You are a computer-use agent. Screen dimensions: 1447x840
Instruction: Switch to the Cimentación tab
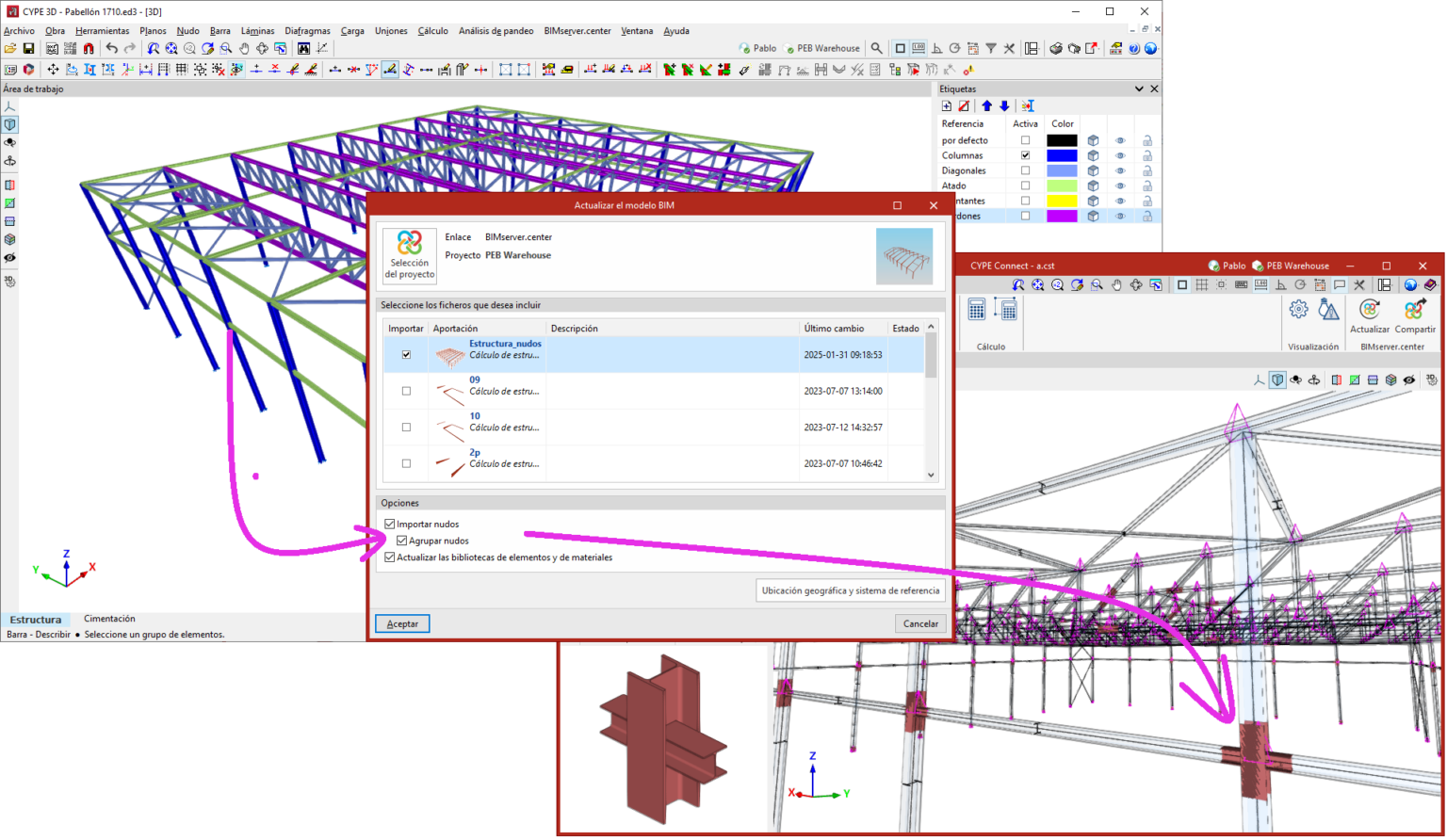click(x=109, y=619)
